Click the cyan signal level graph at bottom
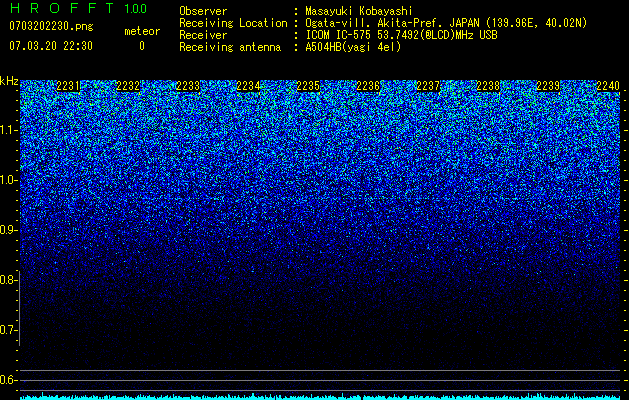 click(320, 397)
